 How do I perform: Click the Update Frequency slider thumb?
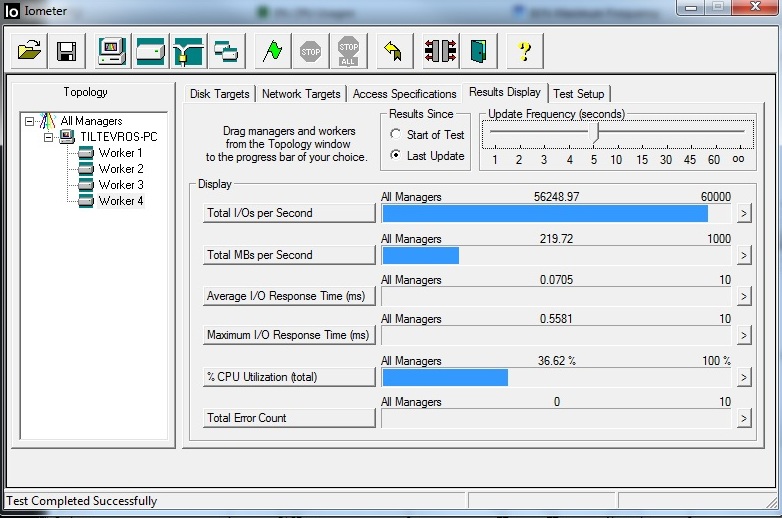tap(593, 133)
